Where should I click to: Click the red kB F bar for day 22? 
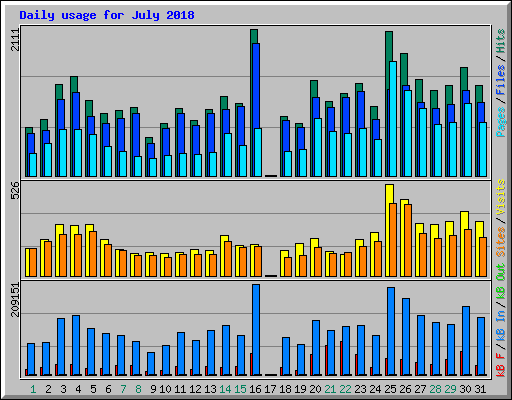[341, 358]
